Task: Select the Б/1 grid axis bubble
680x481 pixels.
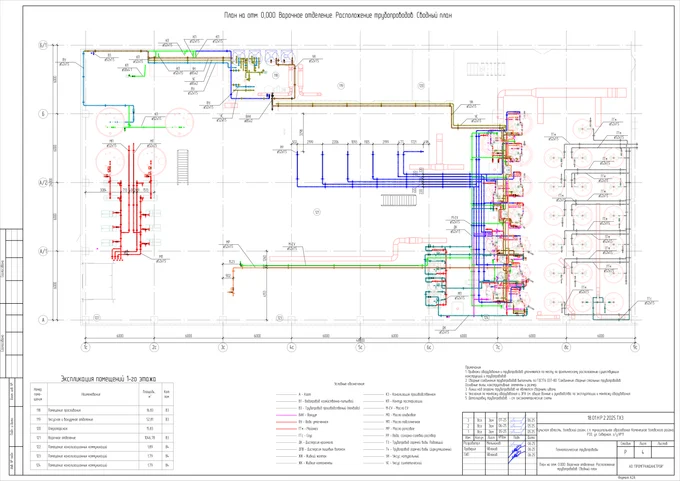Action: 44,46
